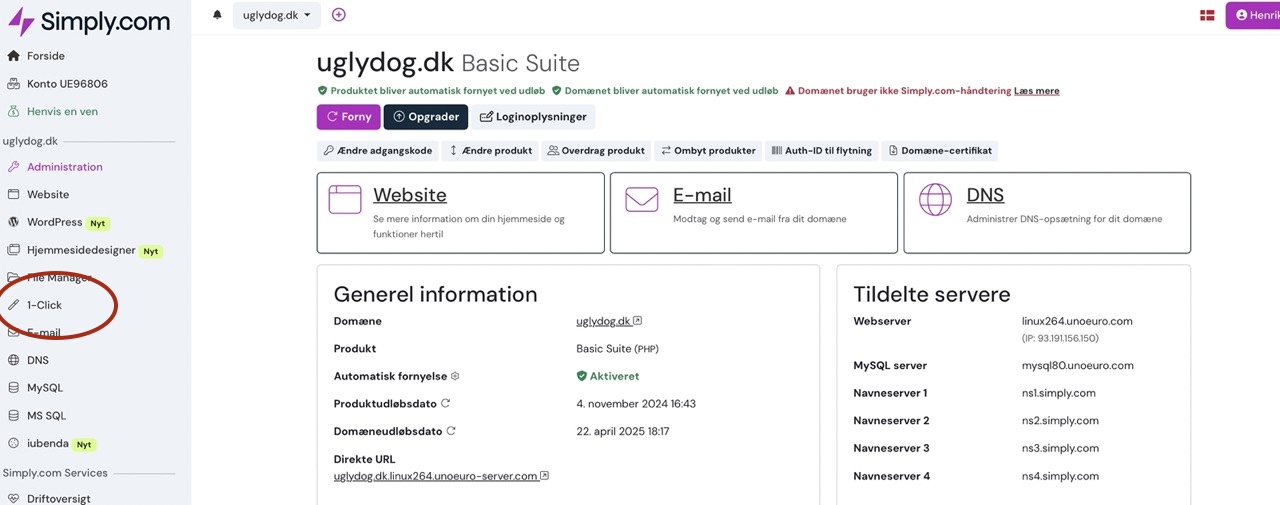
Task: Click the IP: 93.191.156.150 text
Action: point(1061,338)
